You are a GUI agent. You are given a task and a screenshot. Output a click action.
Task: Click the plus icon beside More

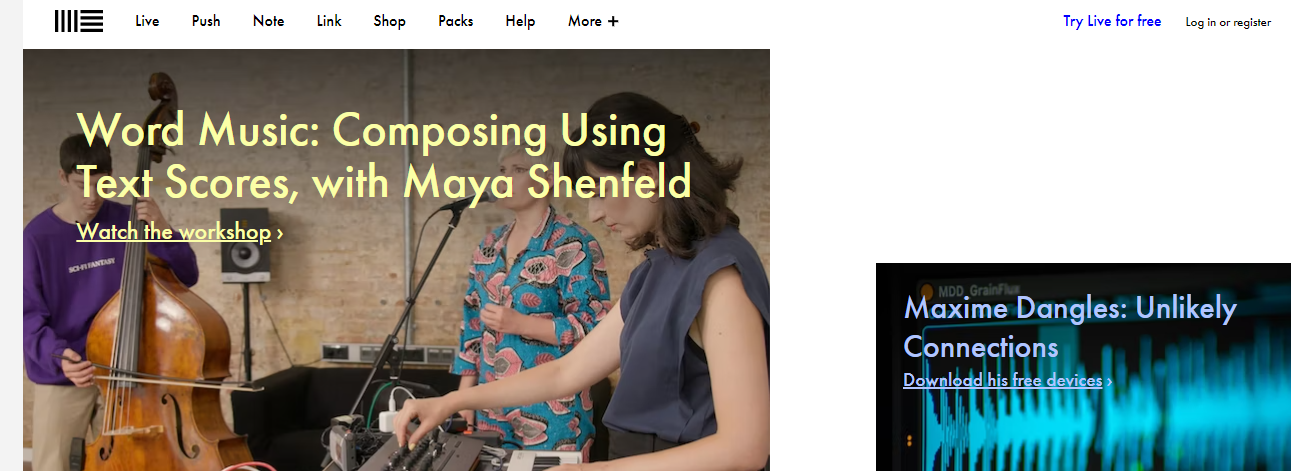pos(613,22)
